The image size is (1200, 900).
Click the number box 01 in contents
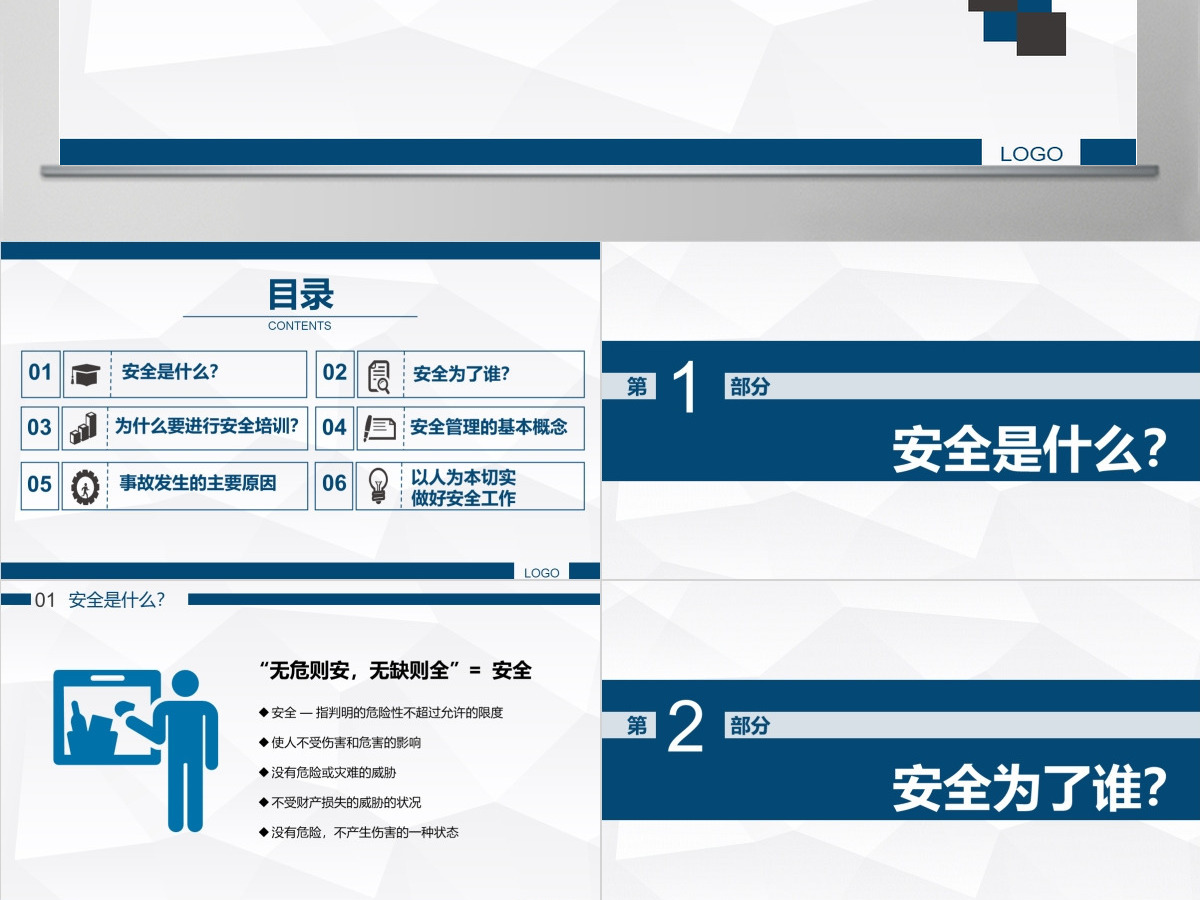pyautogui.click(x=40, y=374)
